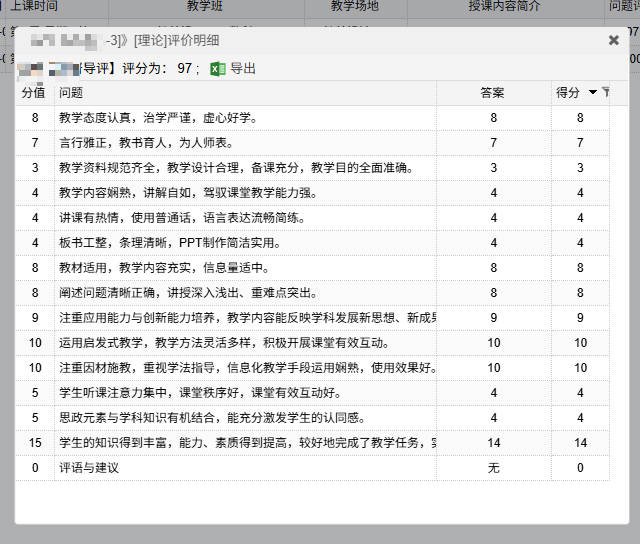Select the row 教学态度认真，治学严谨

[x=158, y=118]
